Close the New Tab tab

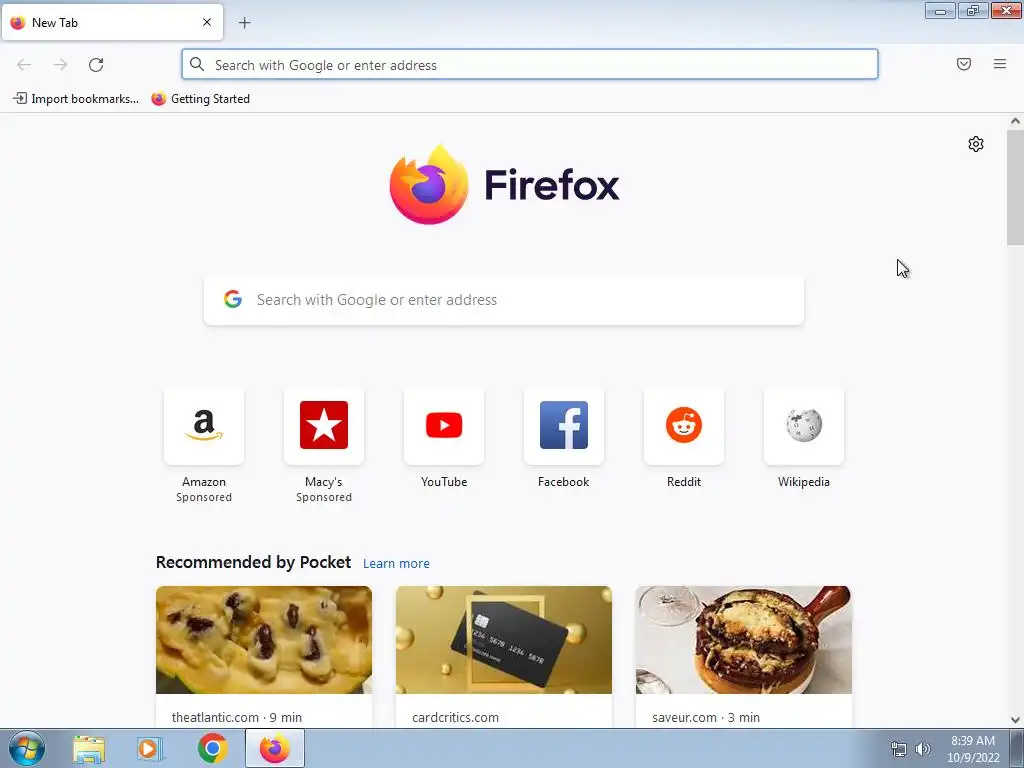coord(207,22)
